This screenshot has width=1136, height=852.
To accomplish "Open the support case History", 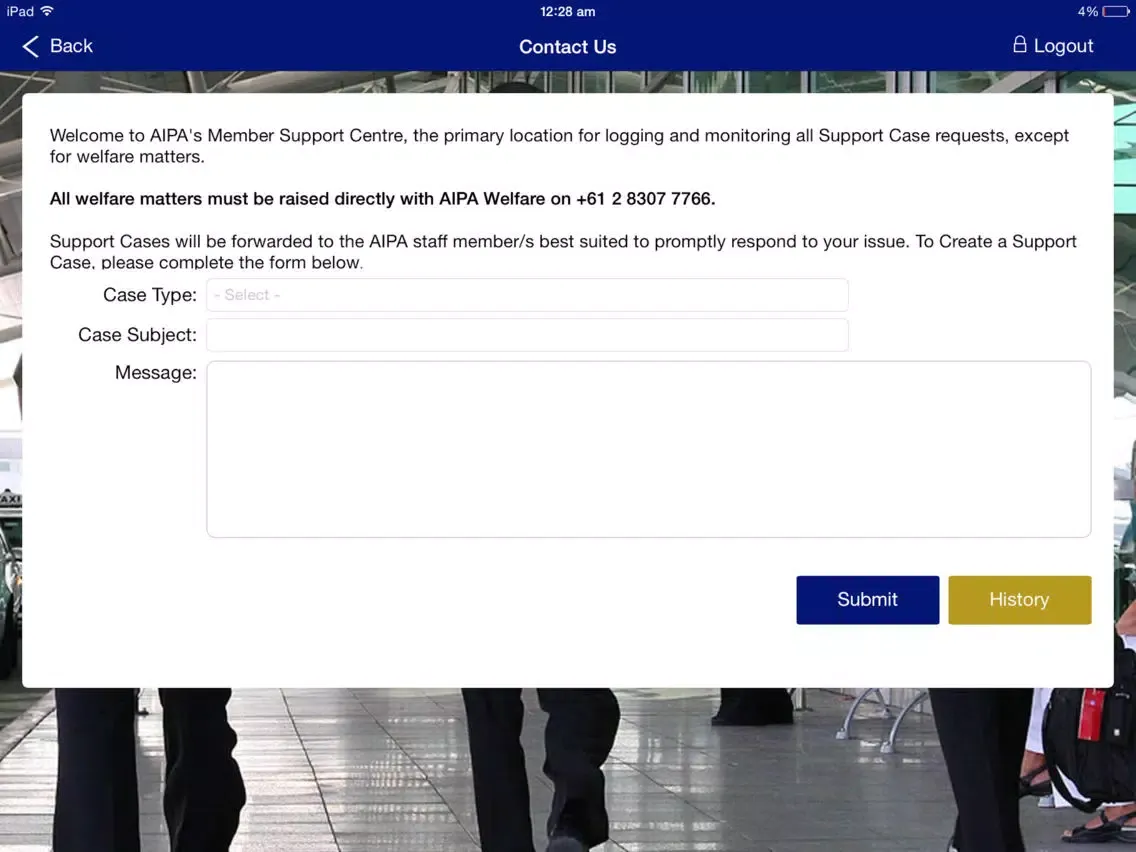I will point(1019,600).
